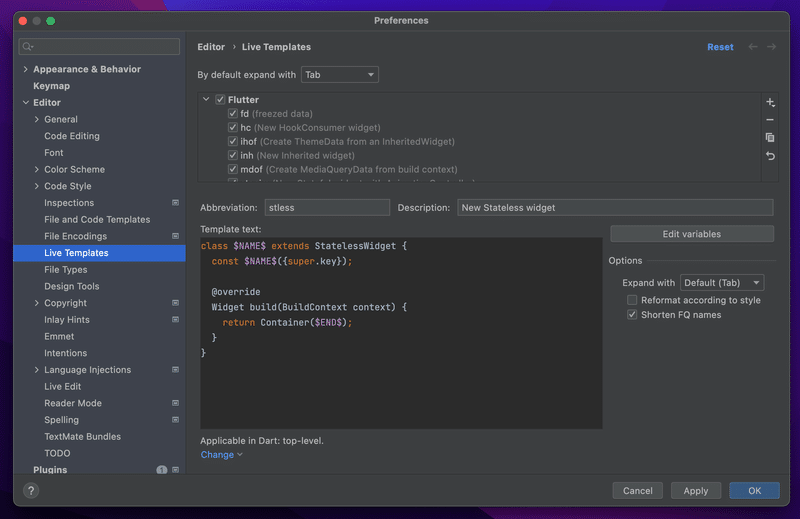Screen dimensions: 800x519
Task: Confirm with the OK button
Action: (754, 490)
